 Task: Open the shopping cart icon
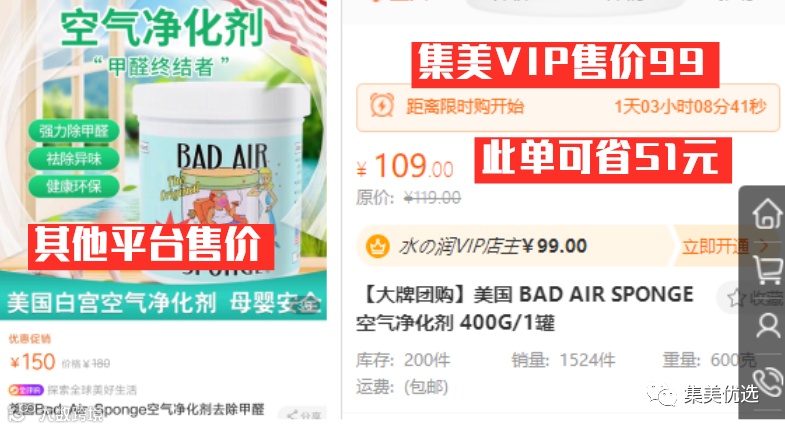click(767, 270)
